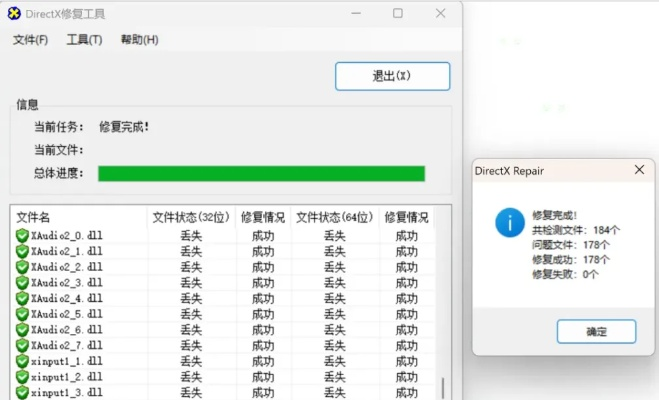This screenshot has width=659, height=400.
Task: Open the 工具(T) menu
Action: [84, 40]
